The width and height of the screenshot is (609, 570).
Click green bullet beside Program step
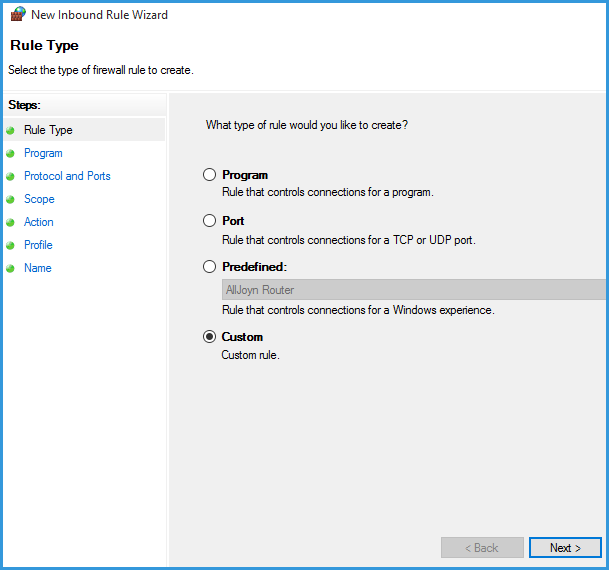(x=11, y=153)
